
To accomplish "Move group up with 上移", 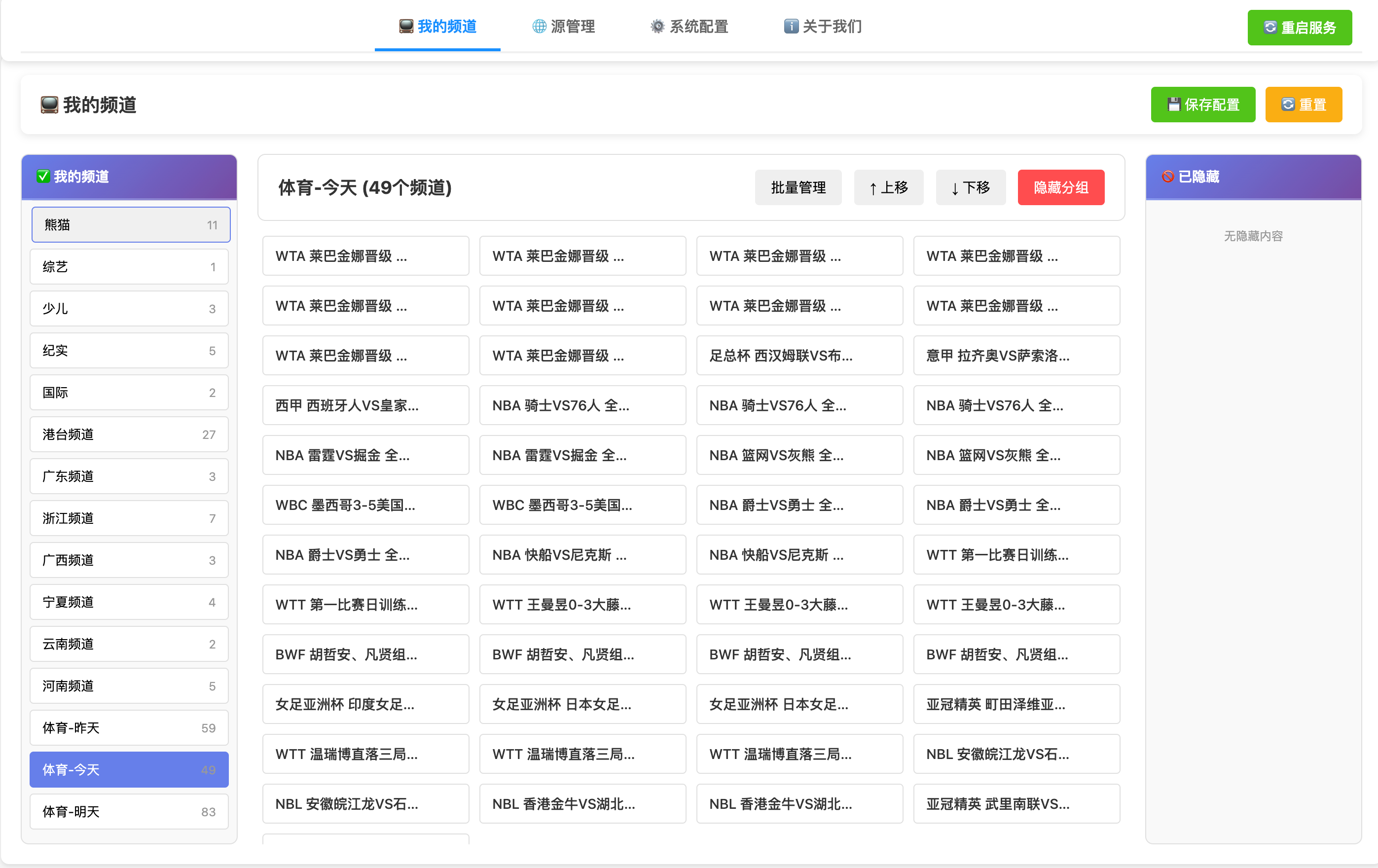I will pyautogui.click(x=888, y=188).
